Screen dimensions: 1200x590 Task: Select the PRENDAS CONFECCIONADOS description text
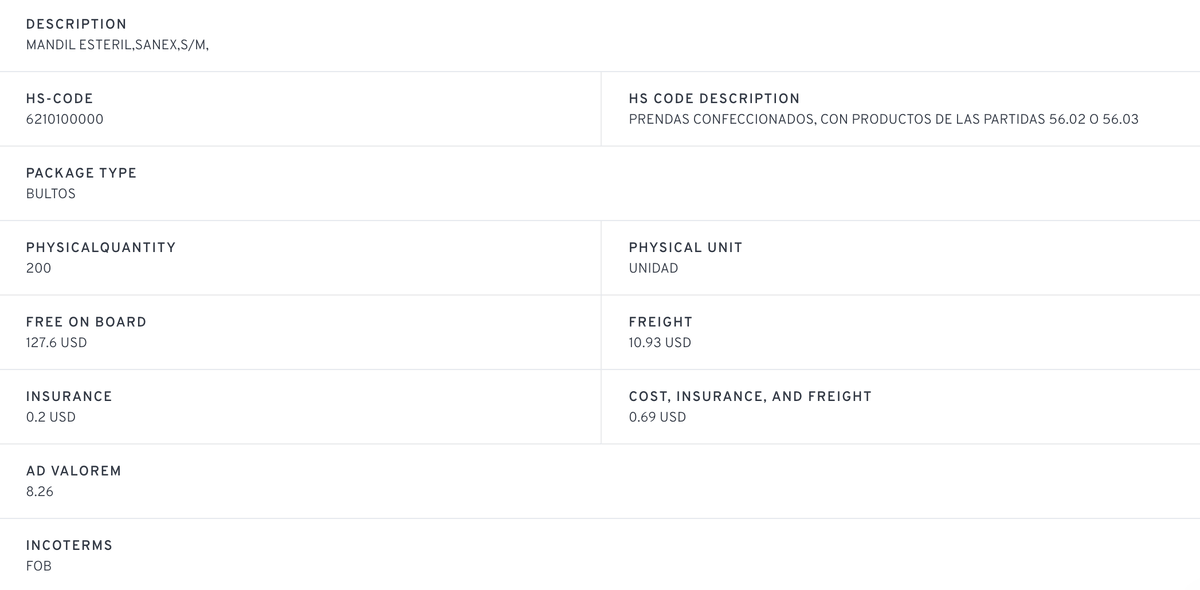(x=883, y=119)
